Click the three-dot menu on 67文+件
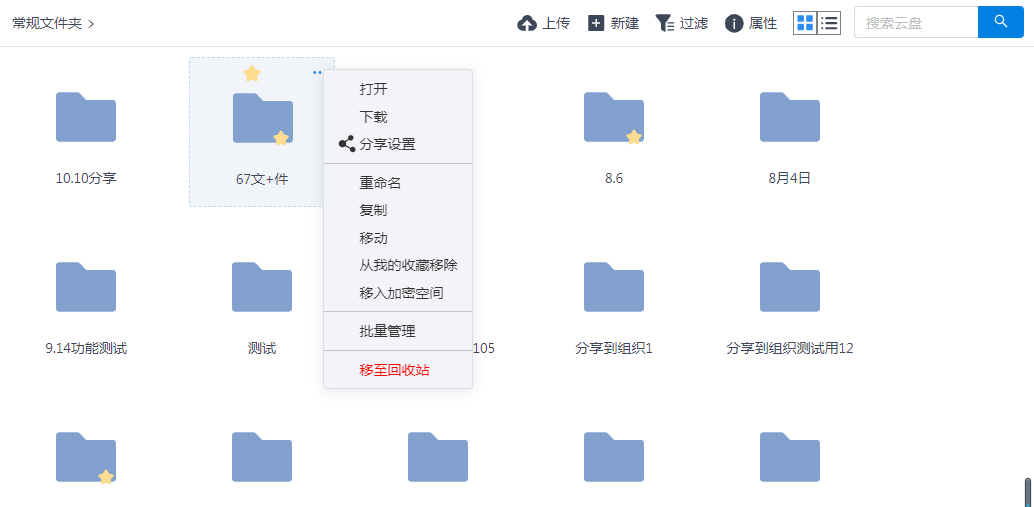 317,73
